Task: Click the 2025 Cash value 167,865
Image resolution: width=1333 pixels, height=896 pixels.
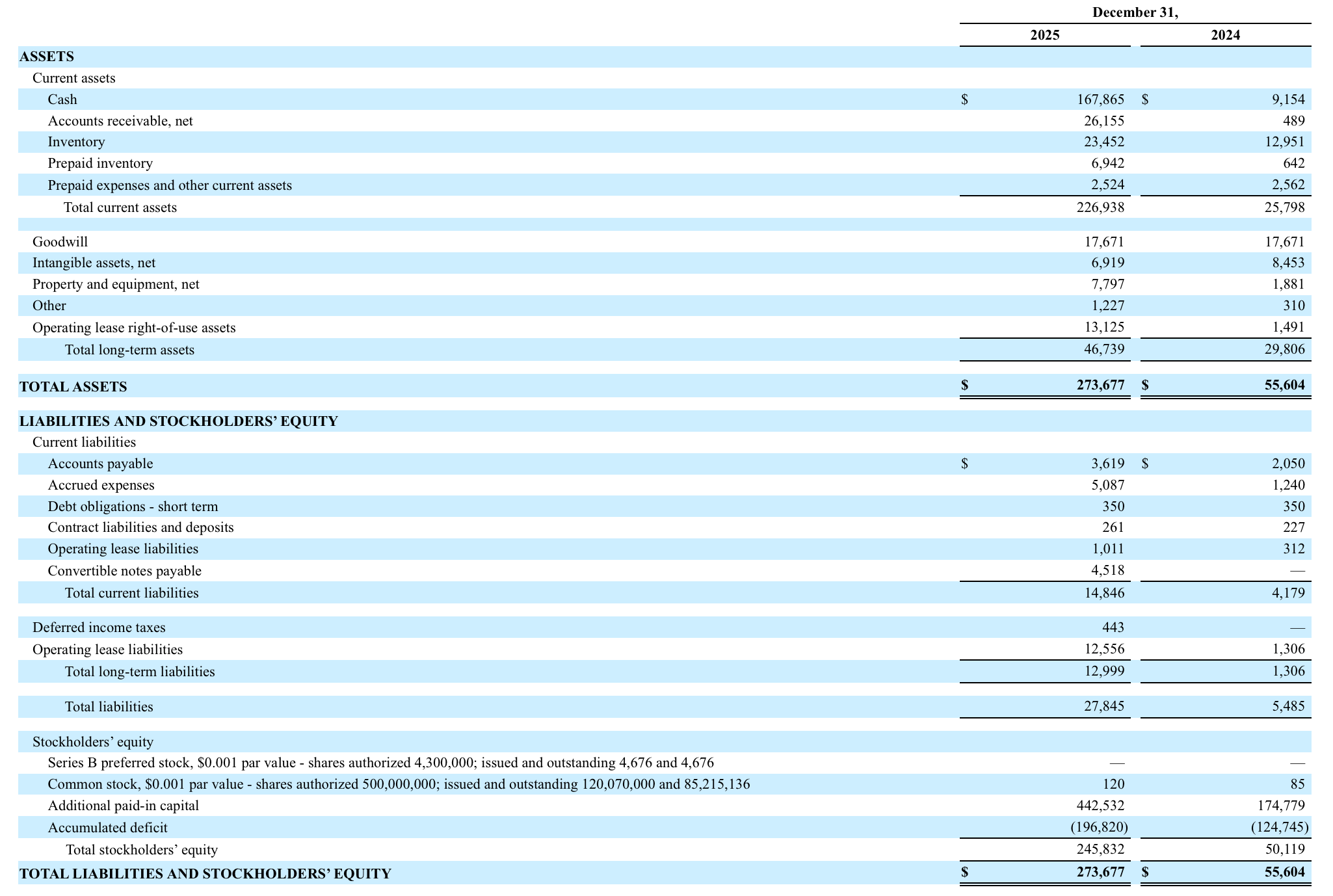Action: [1100, 99]
